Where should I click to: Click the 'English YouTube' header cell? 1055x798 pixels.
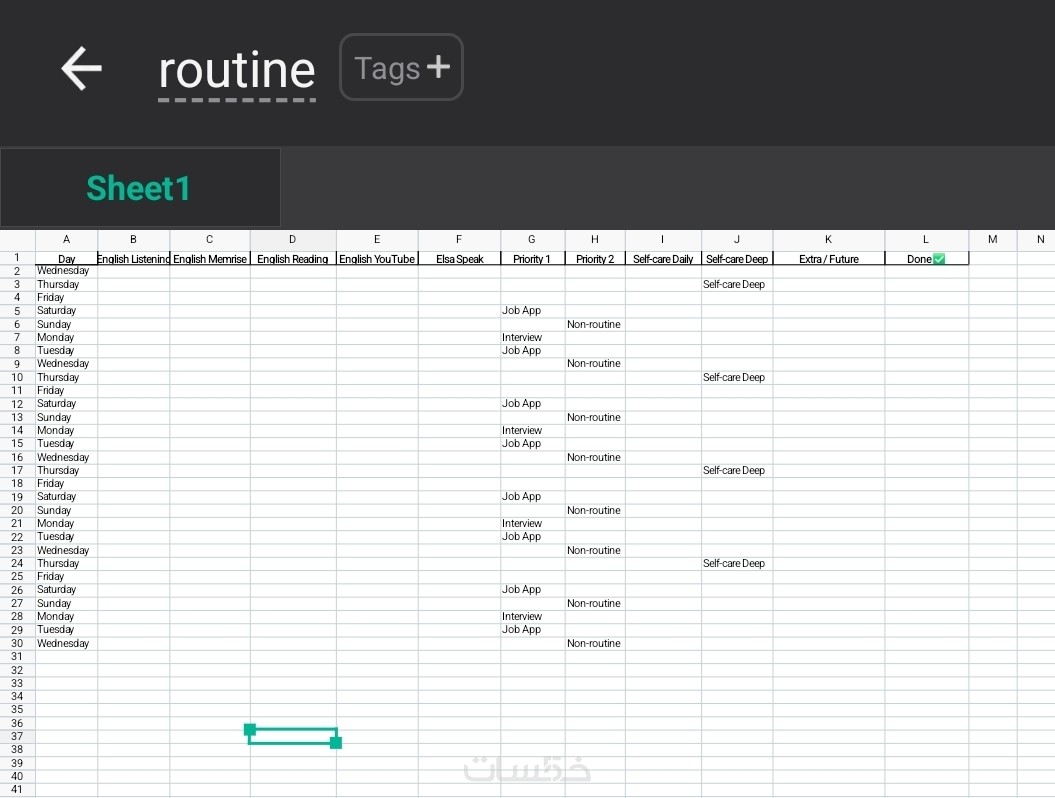click(377, 258)
